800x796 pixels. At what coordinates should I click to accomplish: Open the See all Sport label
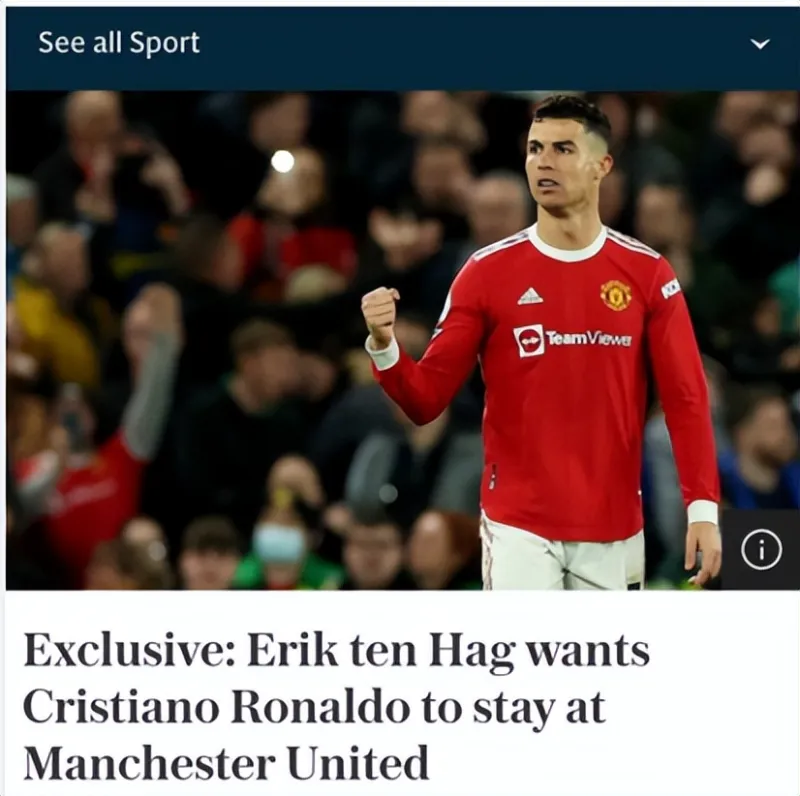tap(119, 43)
